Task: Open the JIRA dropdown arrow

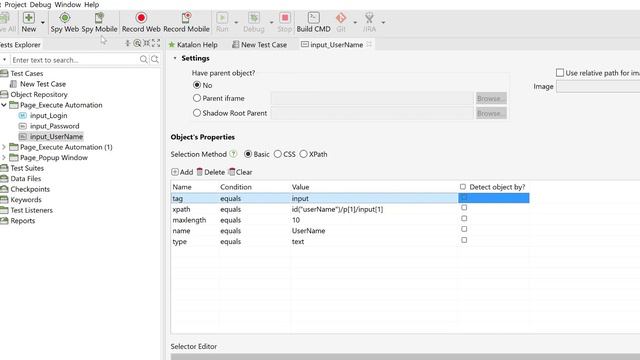Action: point(383,23)
